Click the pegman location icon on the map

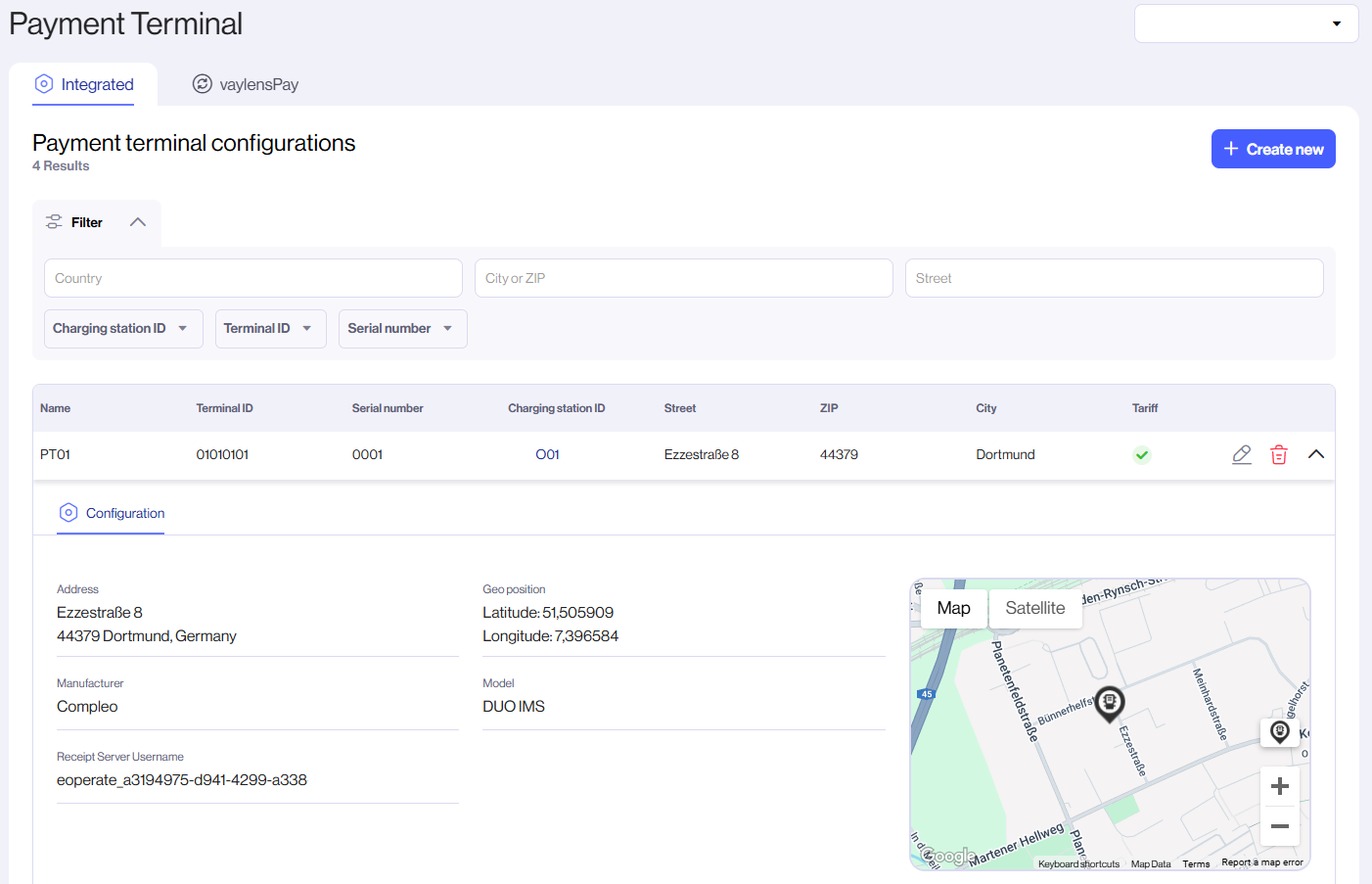(x=1279, y=731)
